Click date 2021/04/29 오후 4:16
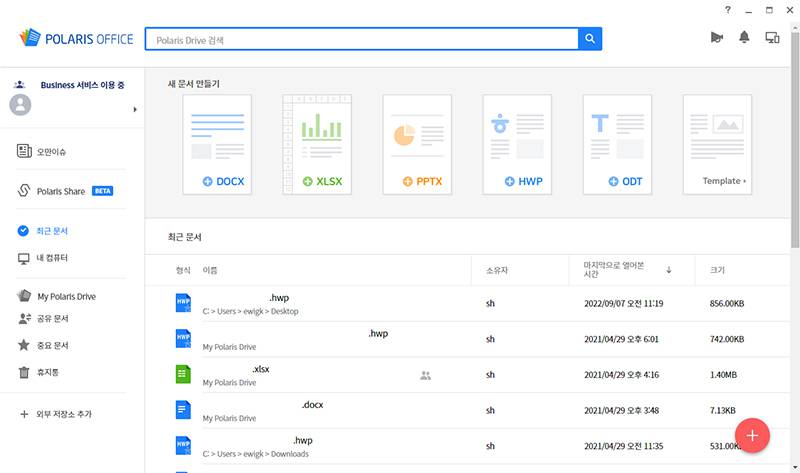This screenshot has width=800, height=473. click(x=621, y=375)
